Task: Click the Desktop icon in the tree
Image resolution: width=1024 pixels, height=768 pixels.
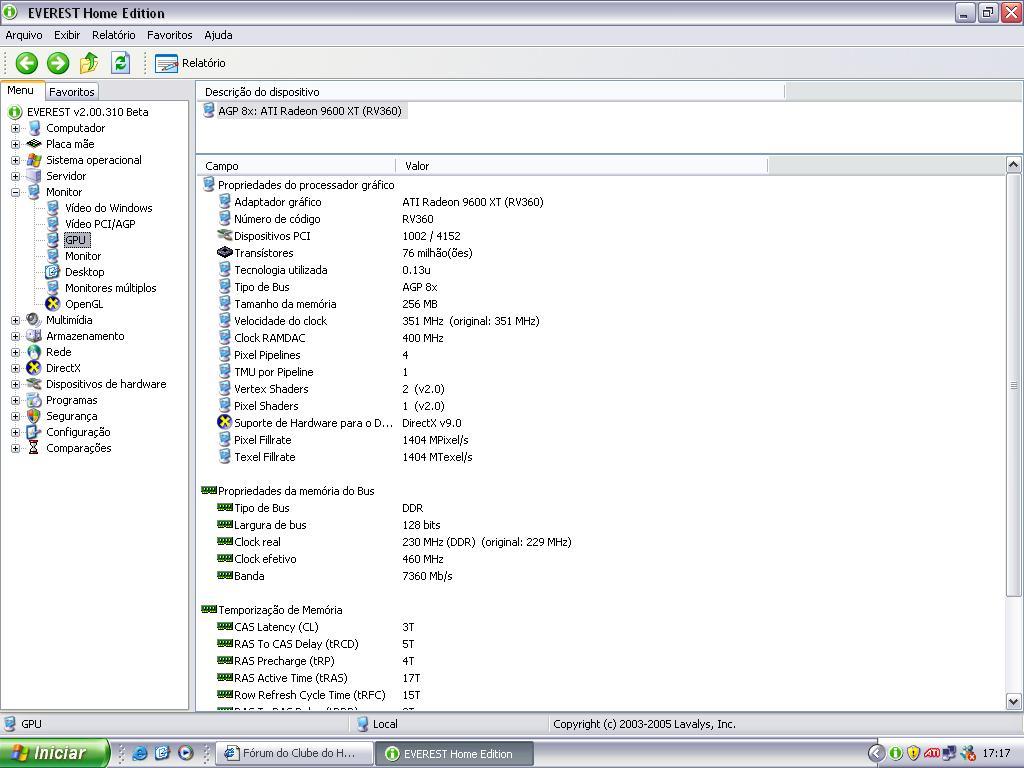Action: tap(53, 272)
